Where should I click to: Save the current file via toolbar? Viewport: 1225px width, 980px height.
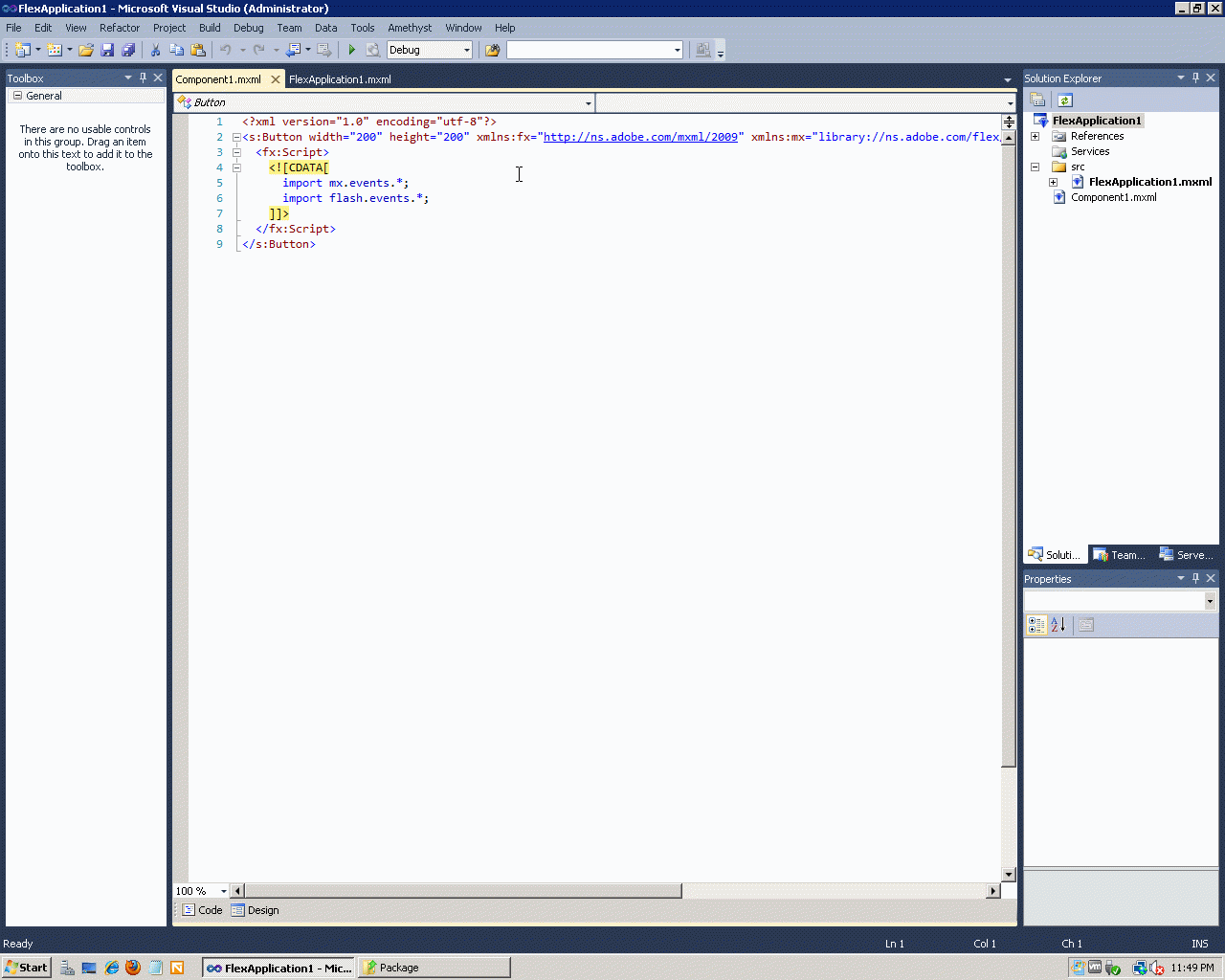(x=107, y=50)
